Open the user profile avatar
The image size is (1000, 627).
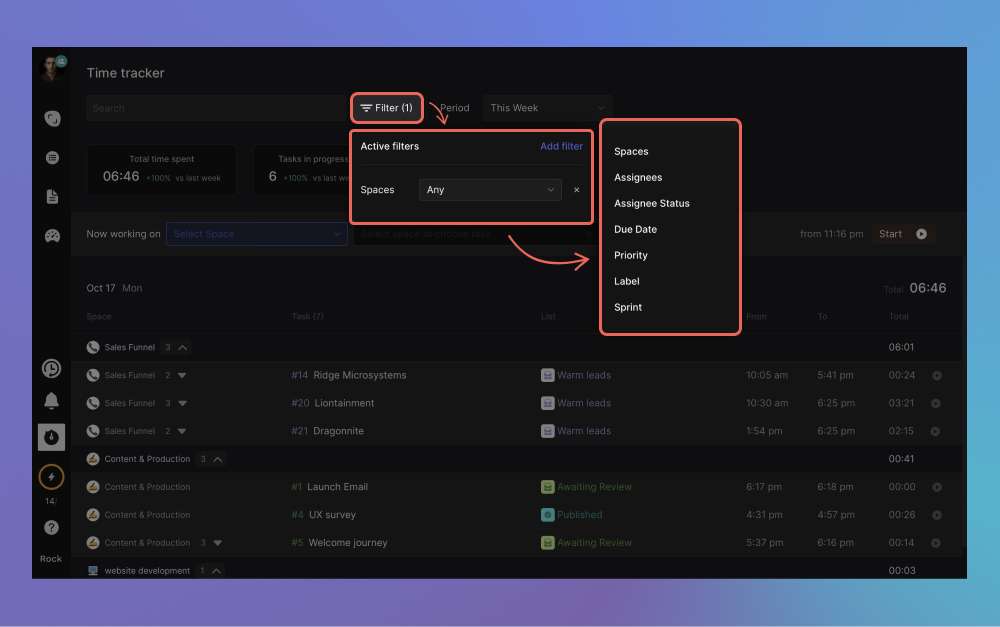pos(50,69)
